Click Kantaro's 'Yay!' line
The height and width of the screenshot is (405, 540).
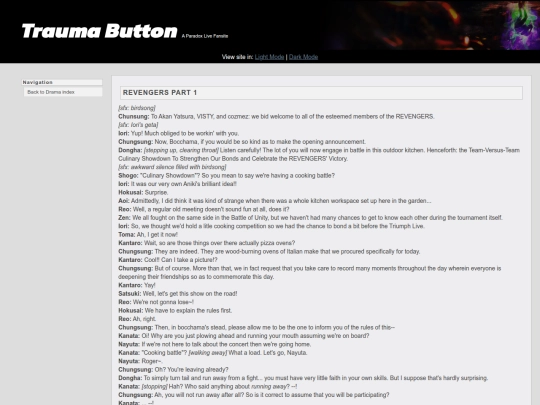137,285
